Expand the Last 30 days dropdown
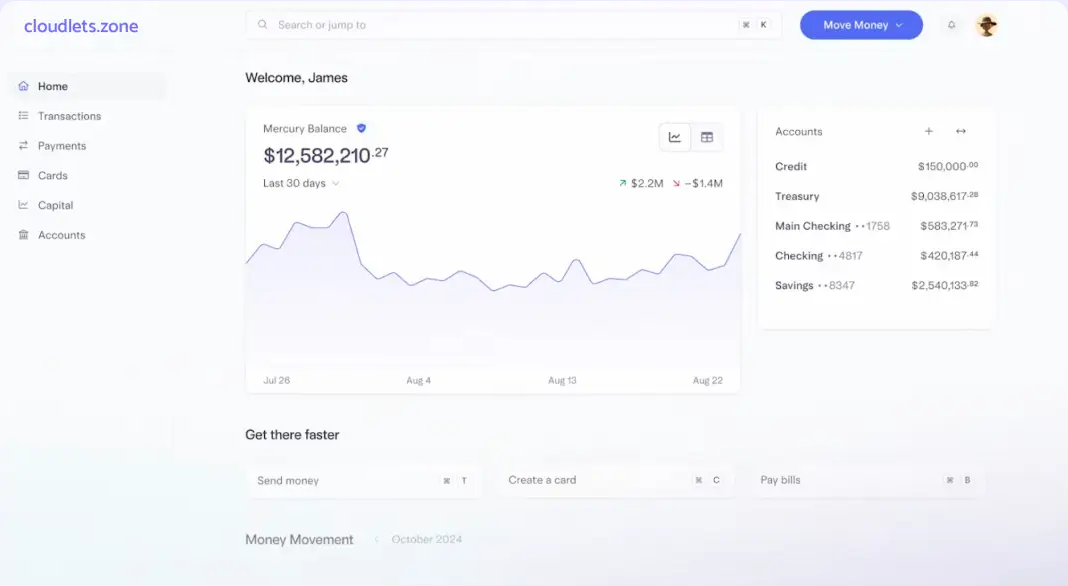 301,184
